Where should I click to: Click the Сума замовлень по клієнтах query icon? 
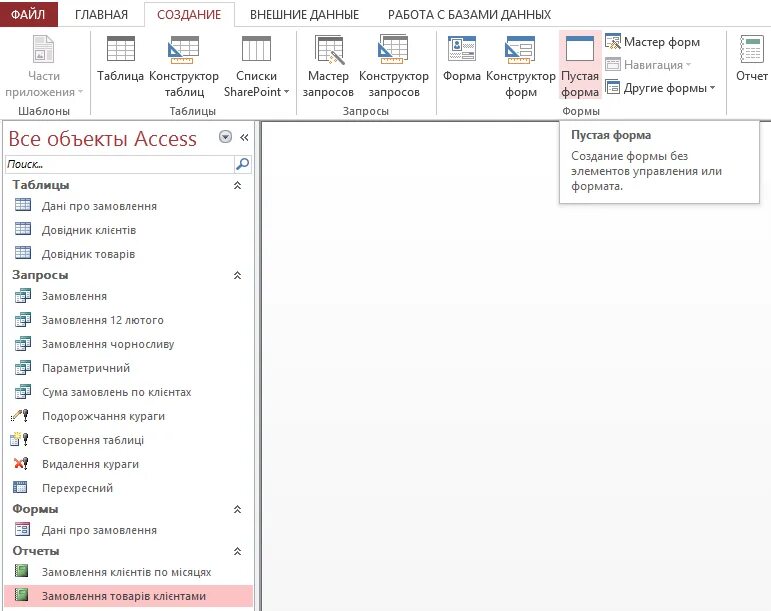point(23,391)
